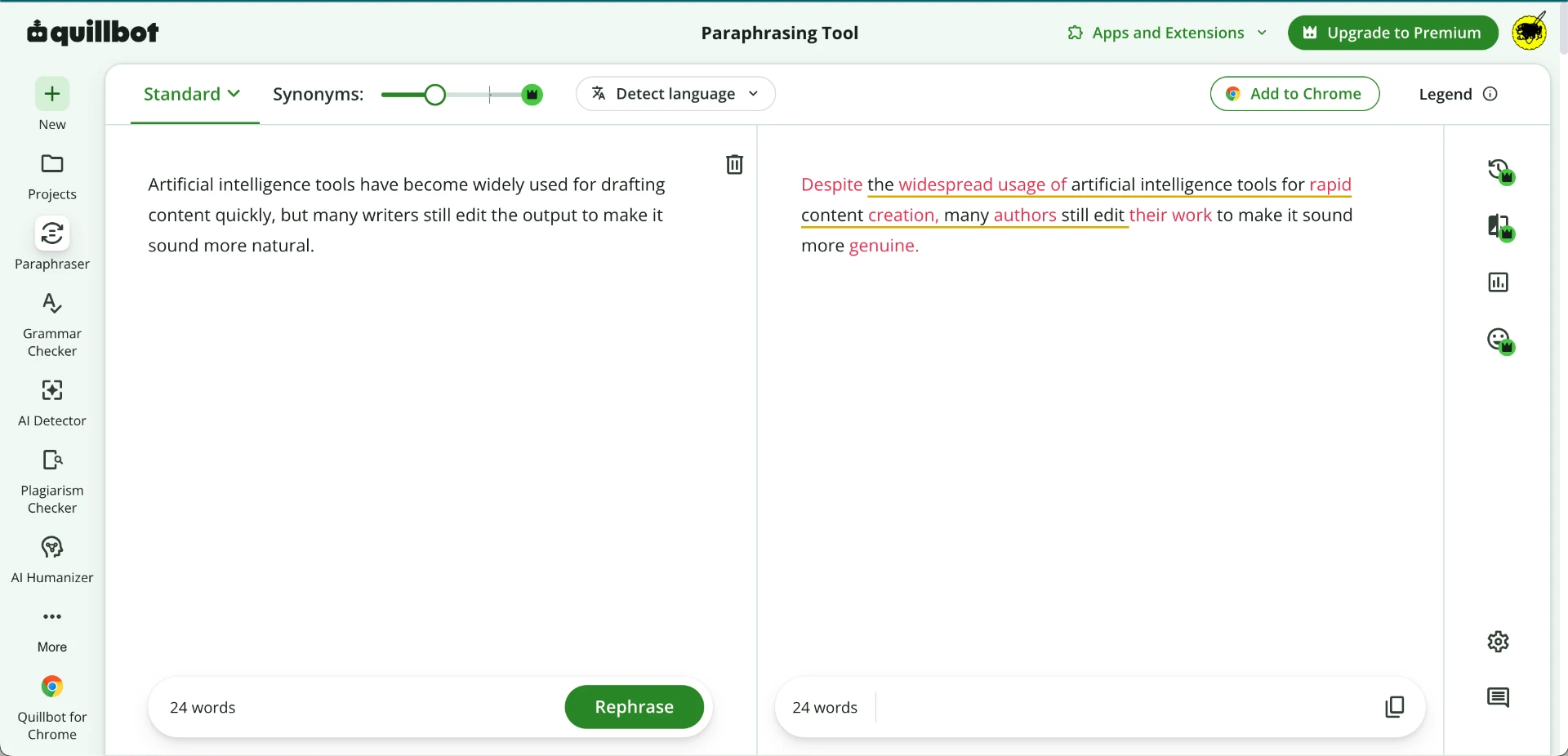1568x756 pixels.
Task: Click Upgrade to Premium button
Action: click(x=1392, y=33)
